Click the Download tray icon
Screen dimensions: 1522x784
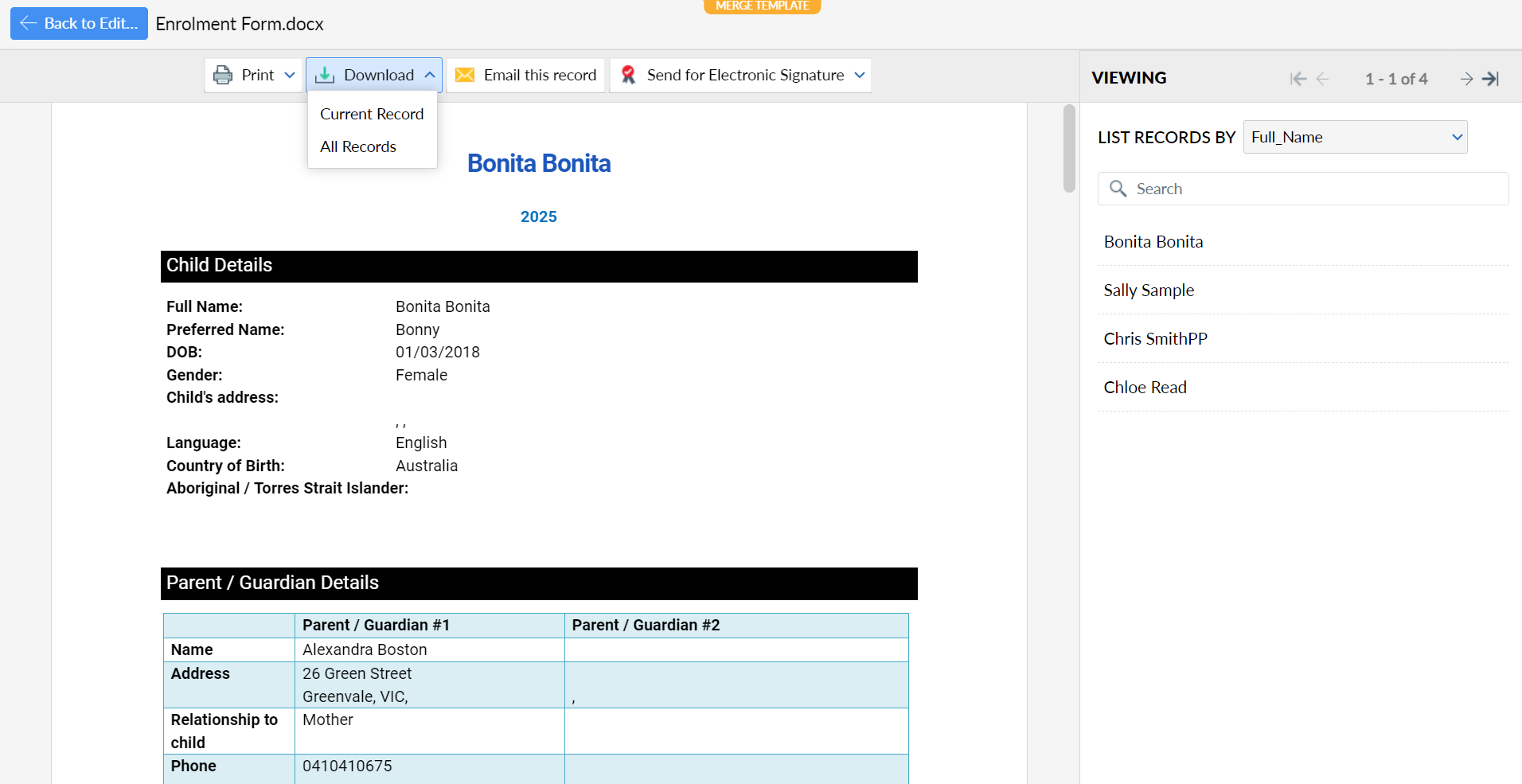[x=325, y=75]
